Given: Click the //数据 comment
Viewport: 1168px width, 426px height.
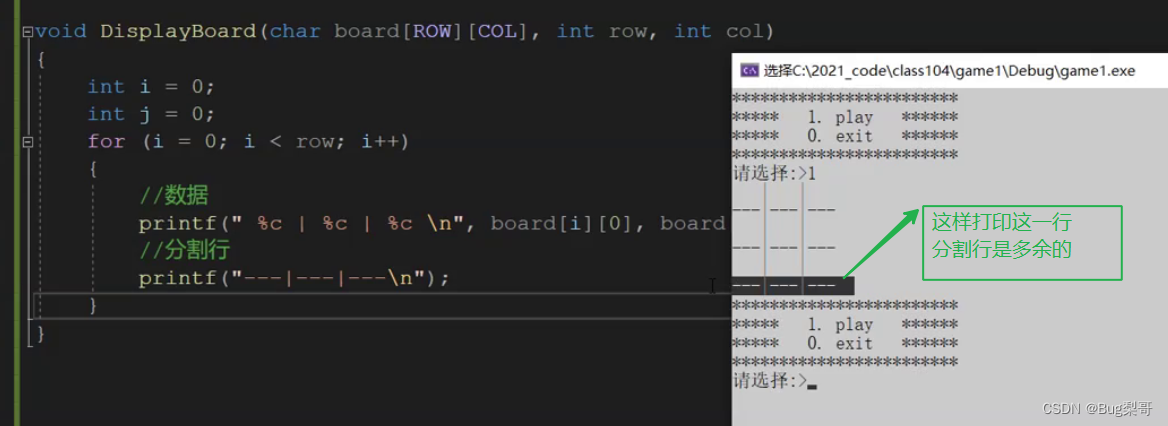Looking at the screenshot, I should [174, 197].
